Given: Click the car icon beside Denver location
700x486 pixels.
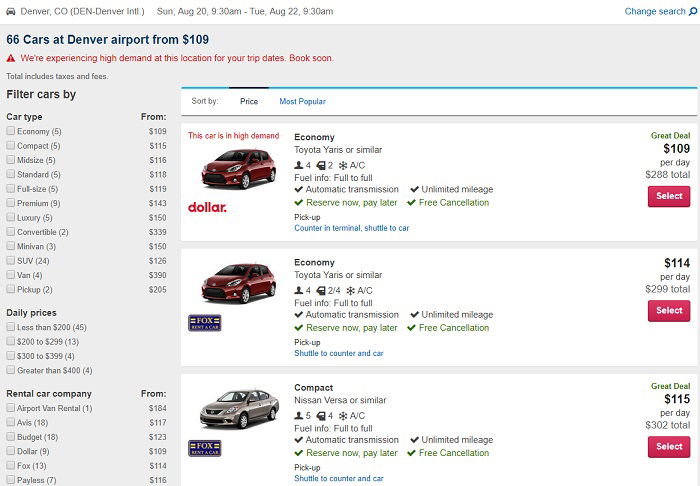Looking at the screenshot, I should click(x=11, y=11).
